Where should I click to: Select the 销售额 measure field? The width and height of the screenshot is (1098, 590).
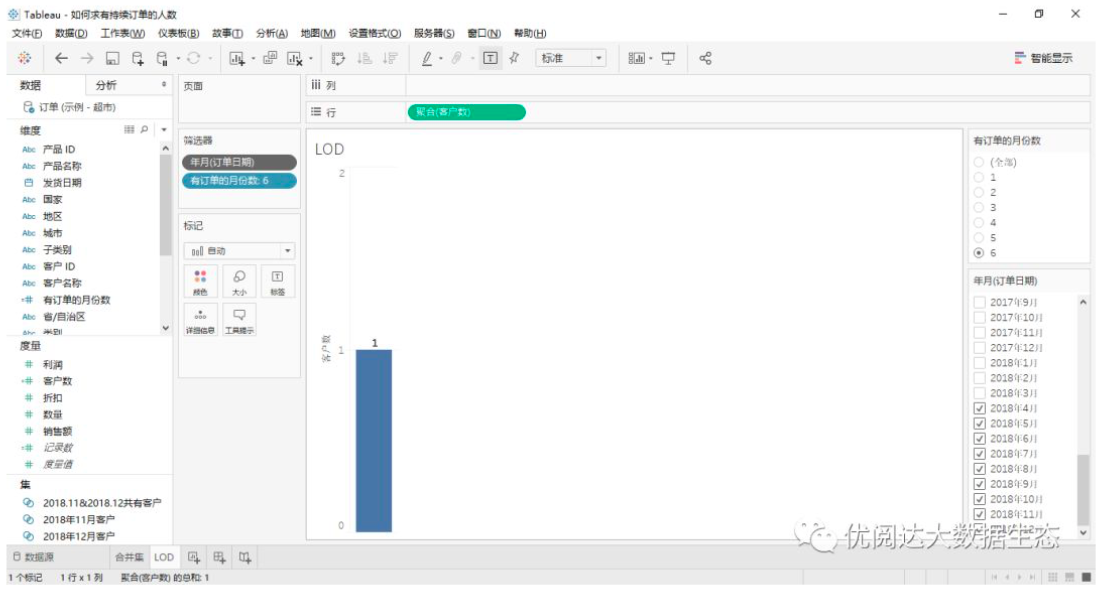pos(57,431)
